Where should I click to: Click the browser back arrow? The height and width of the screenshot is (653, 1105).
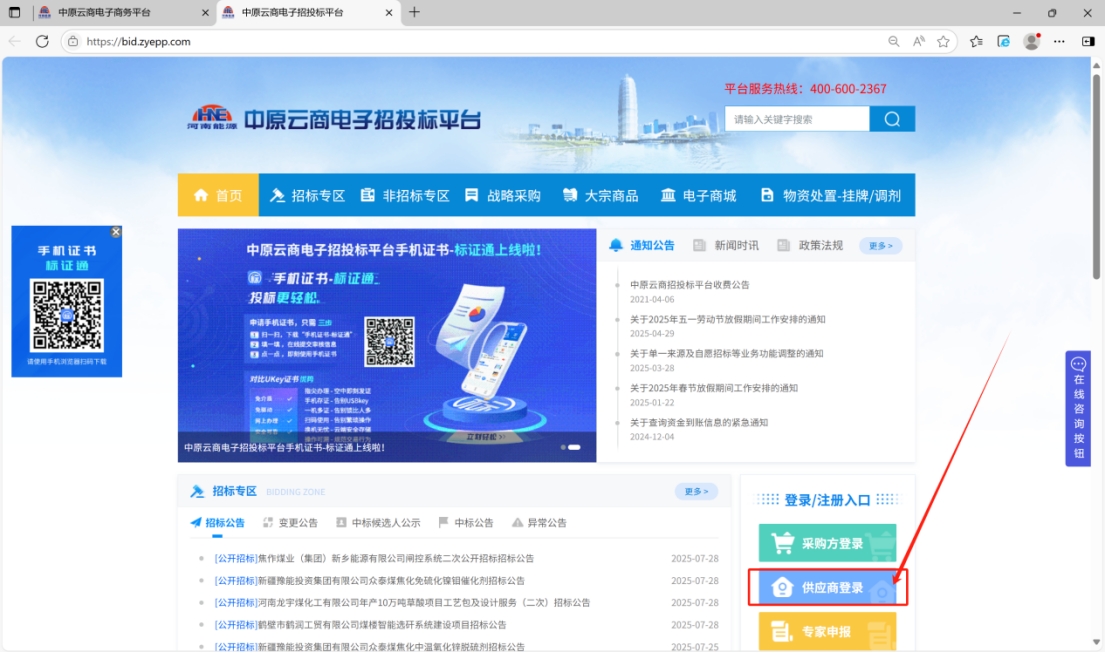click(15, 42)
